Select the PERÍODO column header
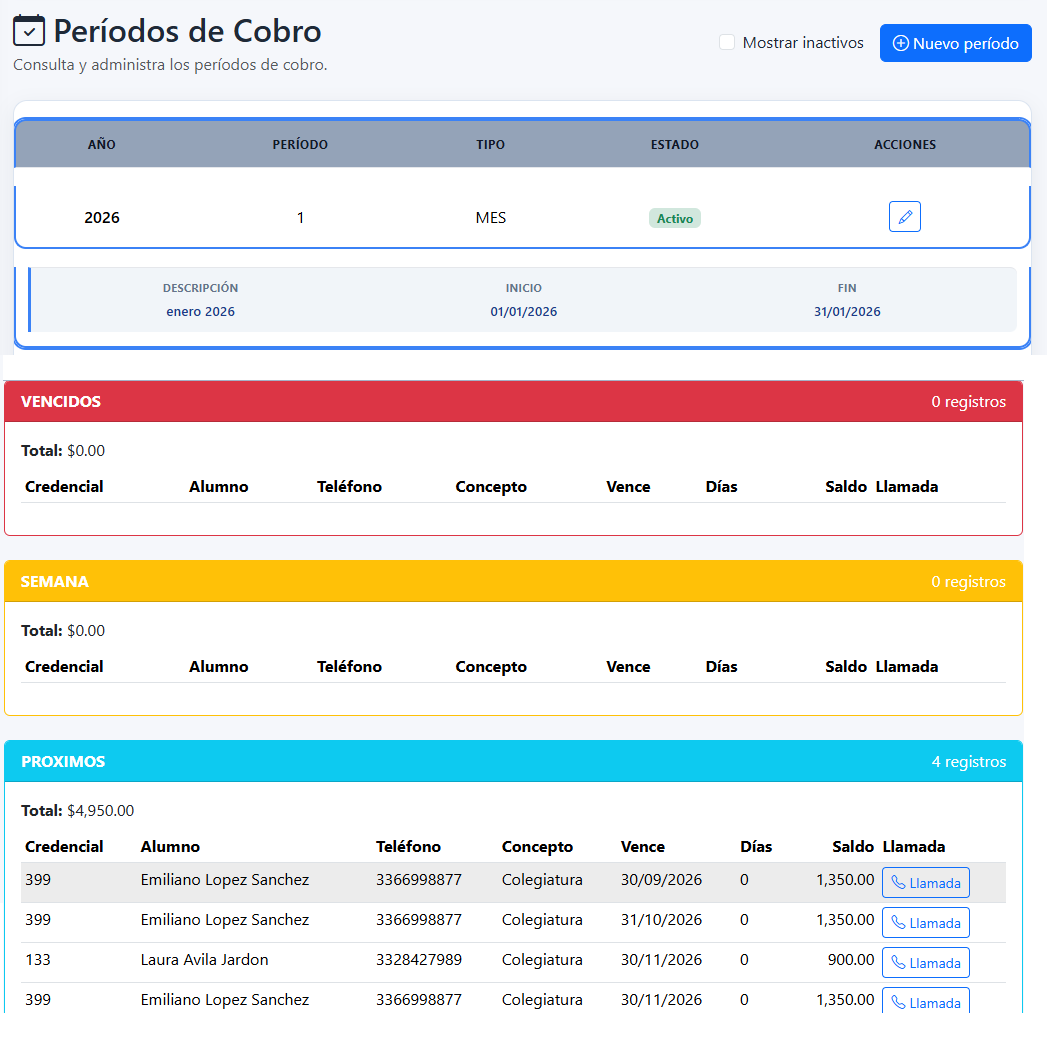 (300, 144)
